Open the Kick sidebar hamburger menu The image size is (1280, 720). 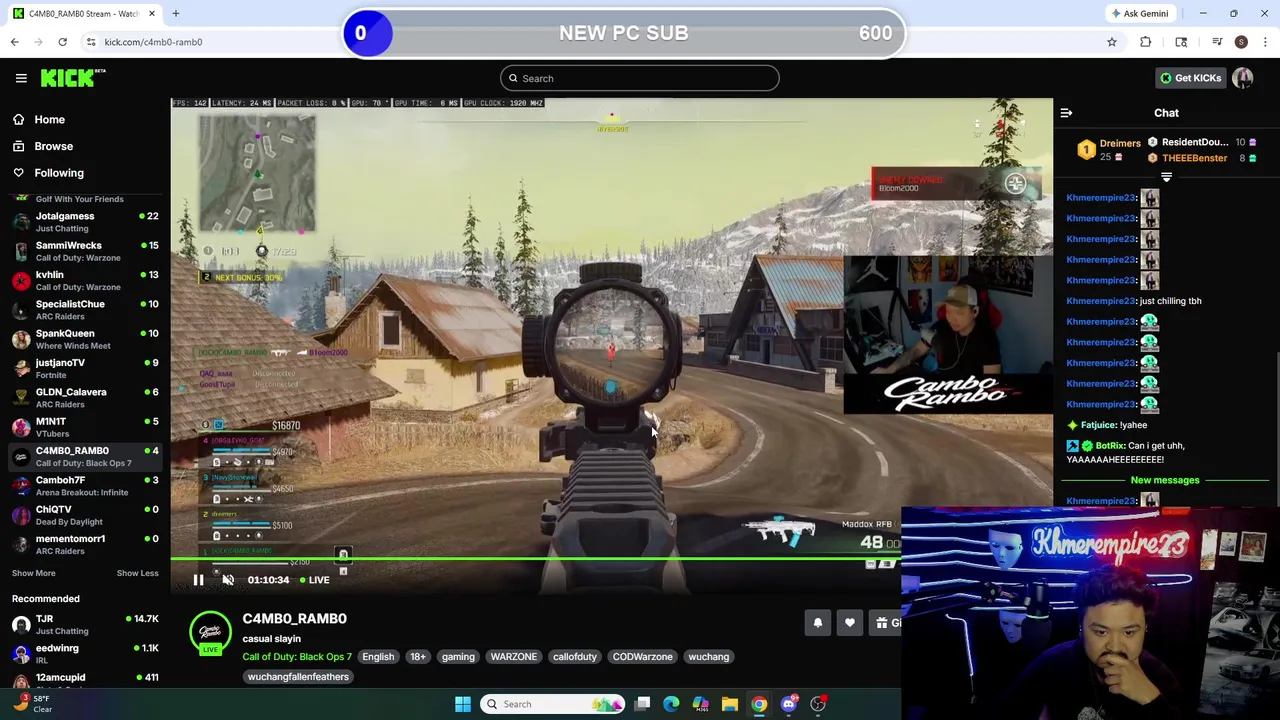(21, 78)
